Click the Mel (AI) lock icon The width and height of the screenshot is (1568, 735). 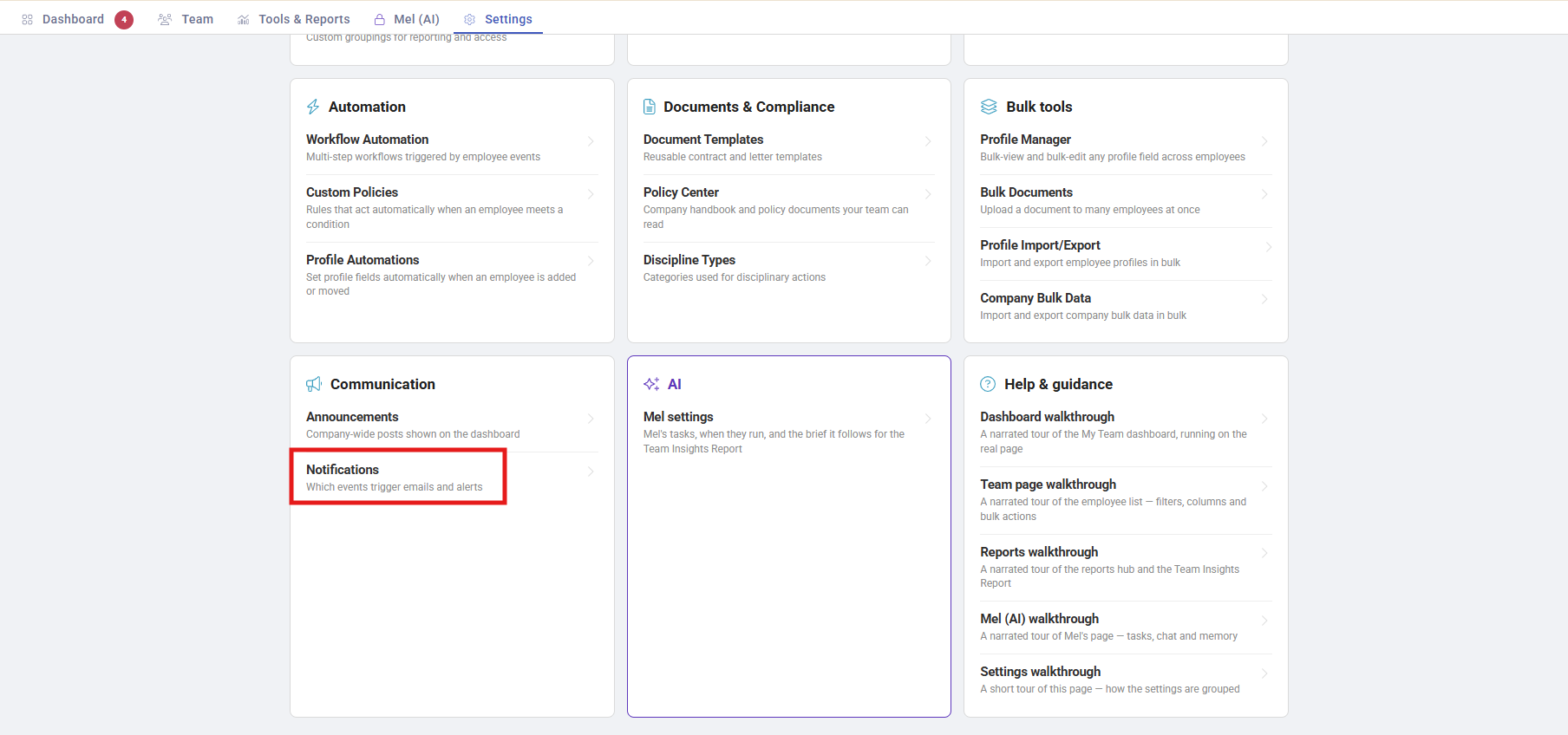click(x=380, y=19)
